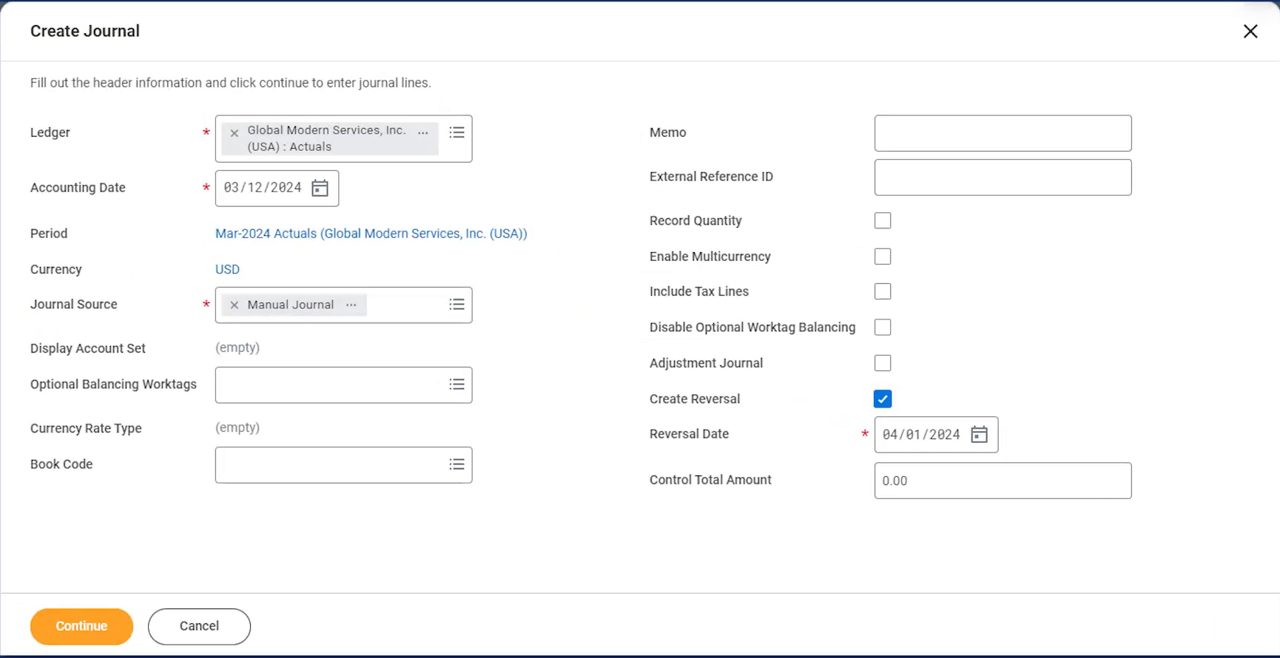This screenshot has width=1280, height=658.
Task: Open the Book Code prompt list icon
Action: pyautogui.click(x=456, y=464)
